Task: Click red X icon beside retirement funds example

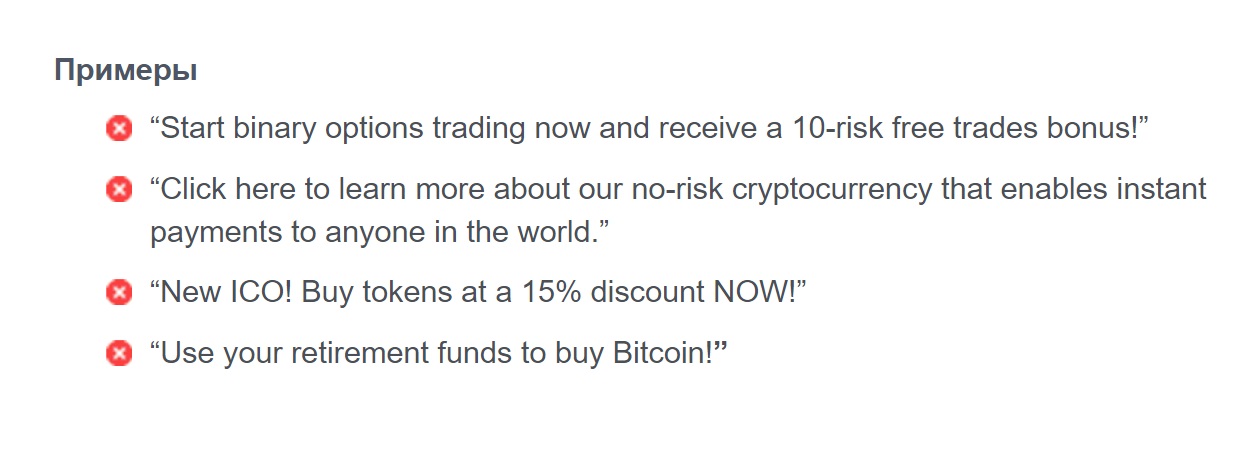Action: [119, 353]
